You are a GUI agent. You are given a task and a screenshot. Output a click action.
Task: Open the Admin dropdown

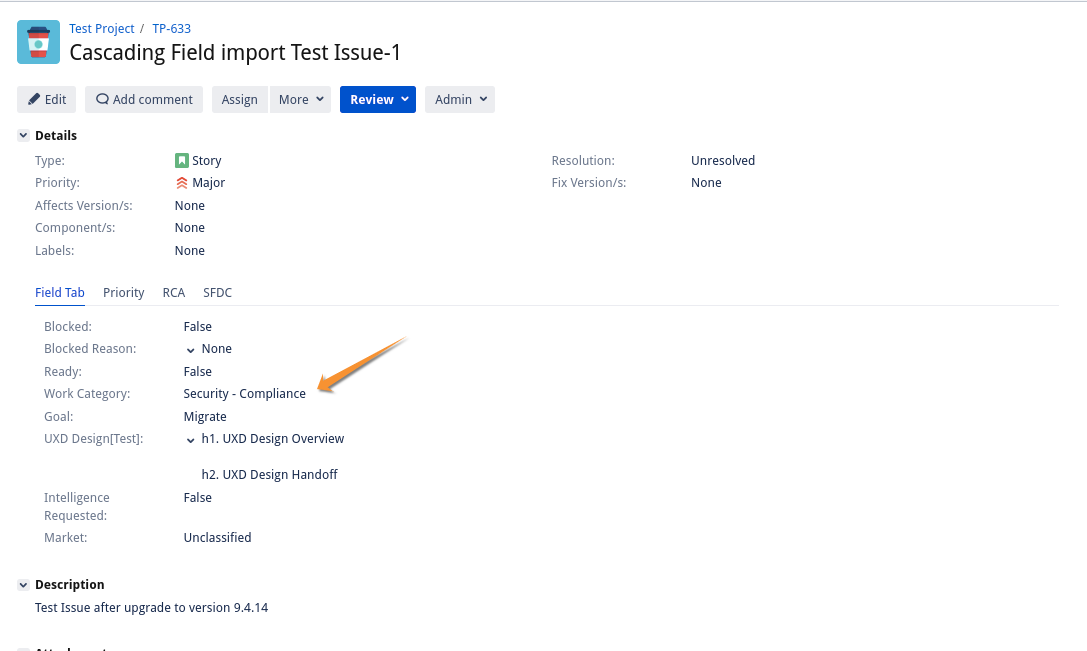click(460, 99)
